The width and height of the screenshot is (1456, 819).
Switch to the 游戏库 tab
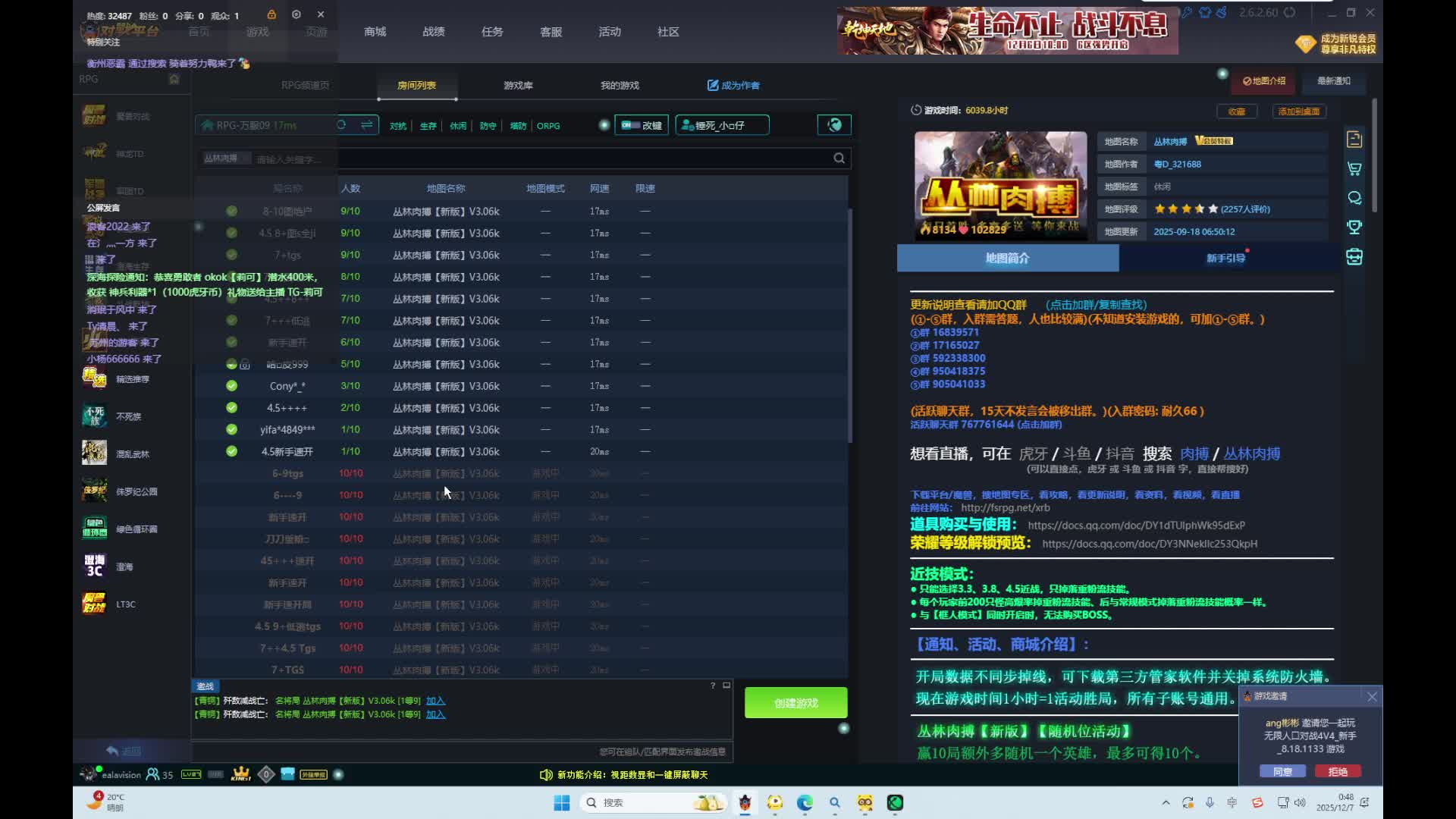click(x=518, y=86)
